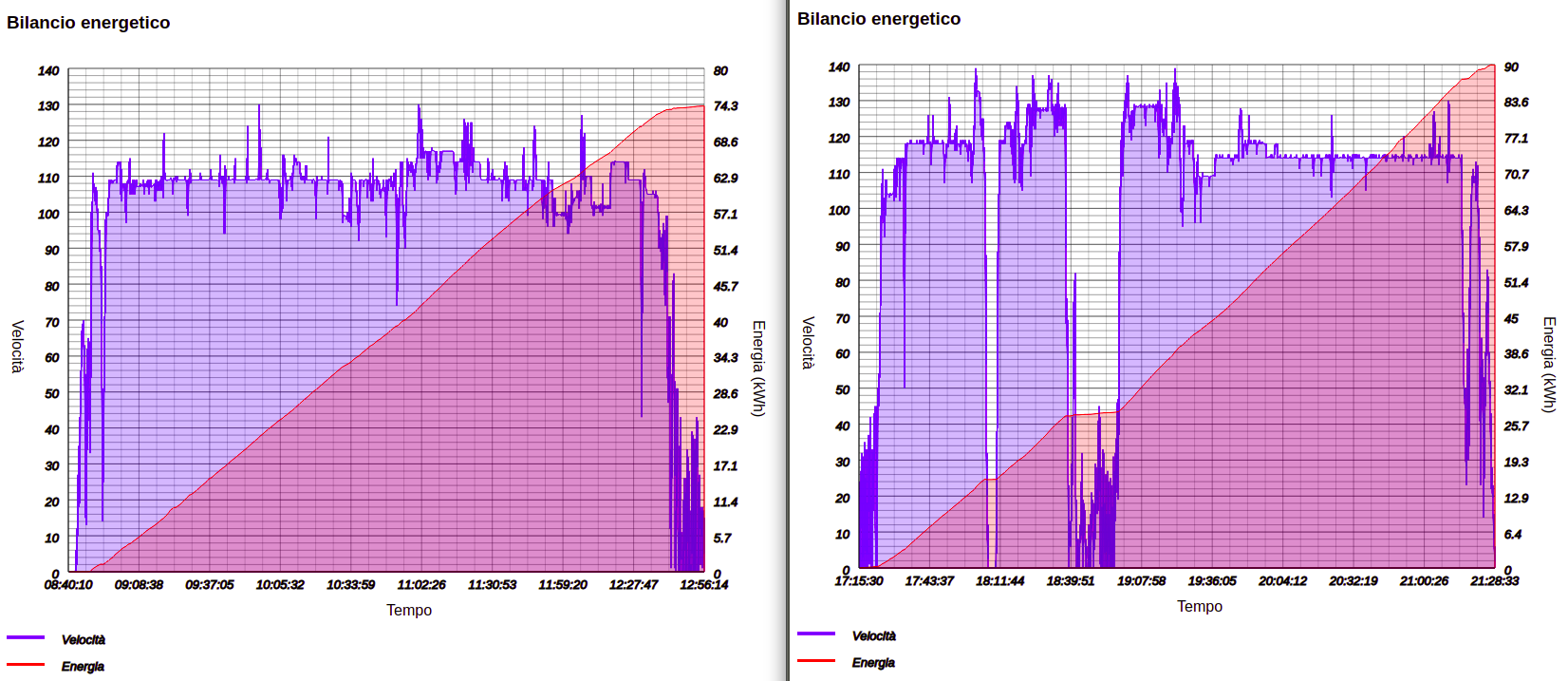Click the 09:08:38 time axis label

pos(139,585)
